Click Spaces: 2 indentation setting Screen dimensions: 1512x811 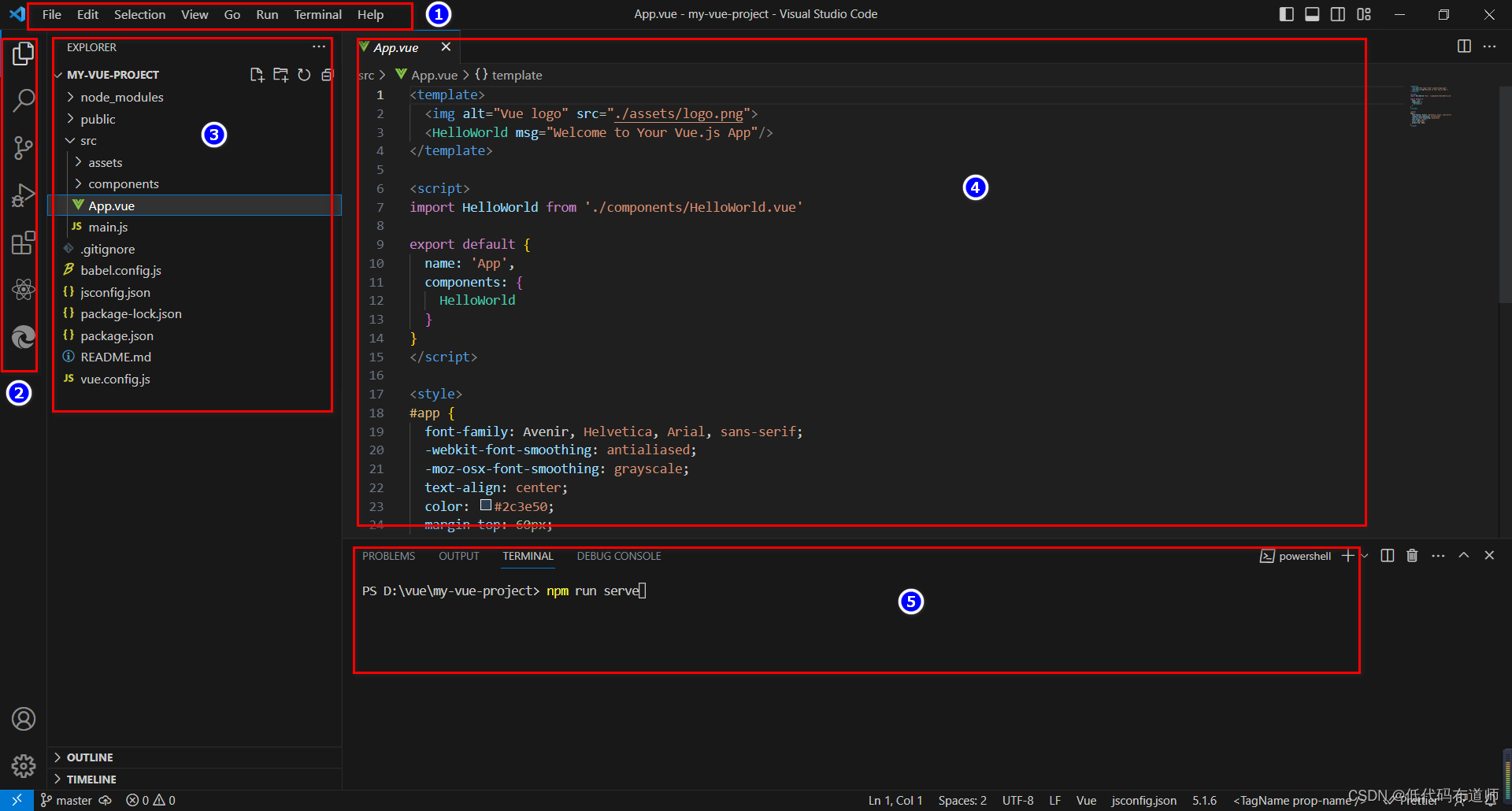click(962, 800)
